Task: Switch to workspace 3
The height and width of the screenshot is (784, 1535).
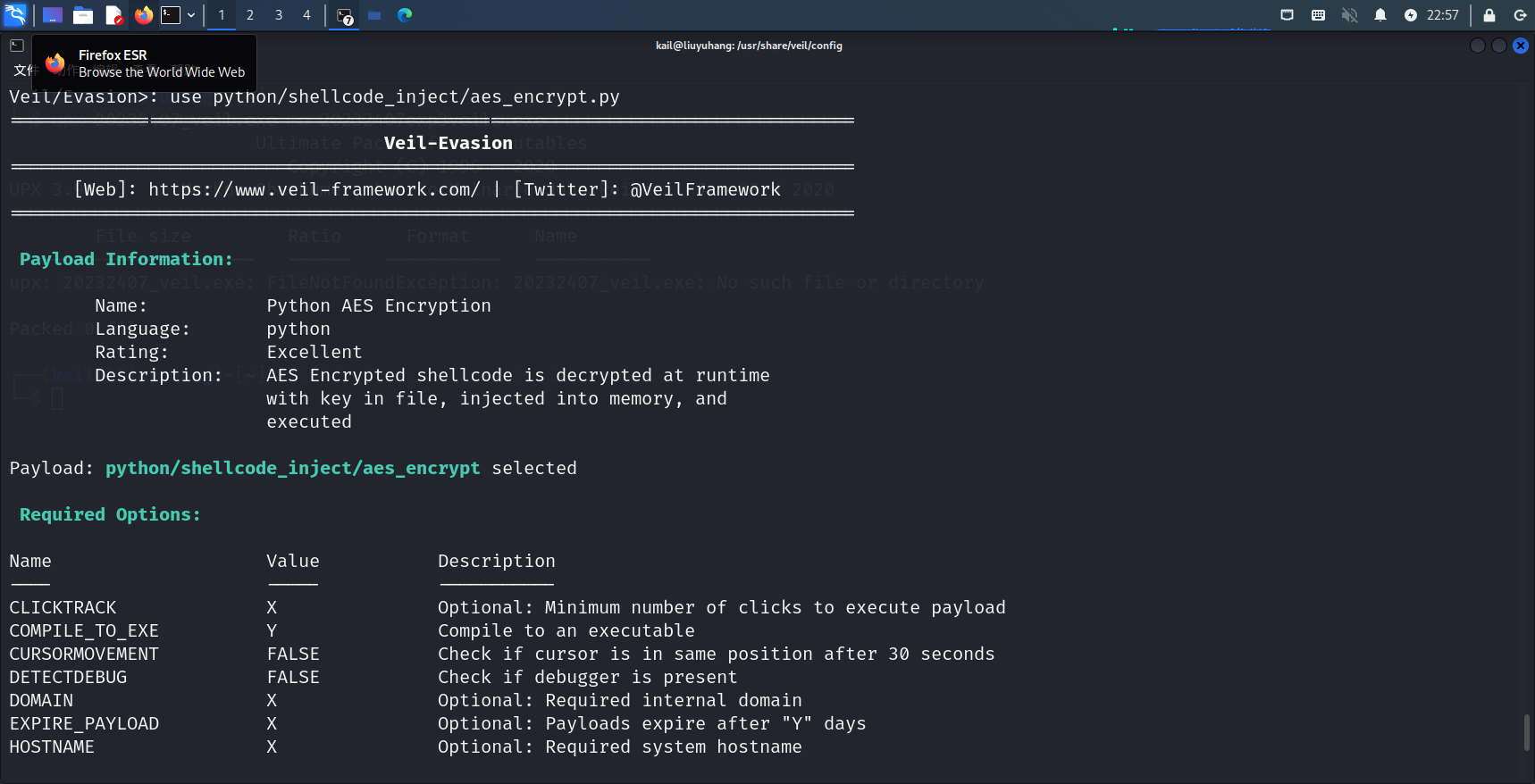Action: (x=279, y=15)
